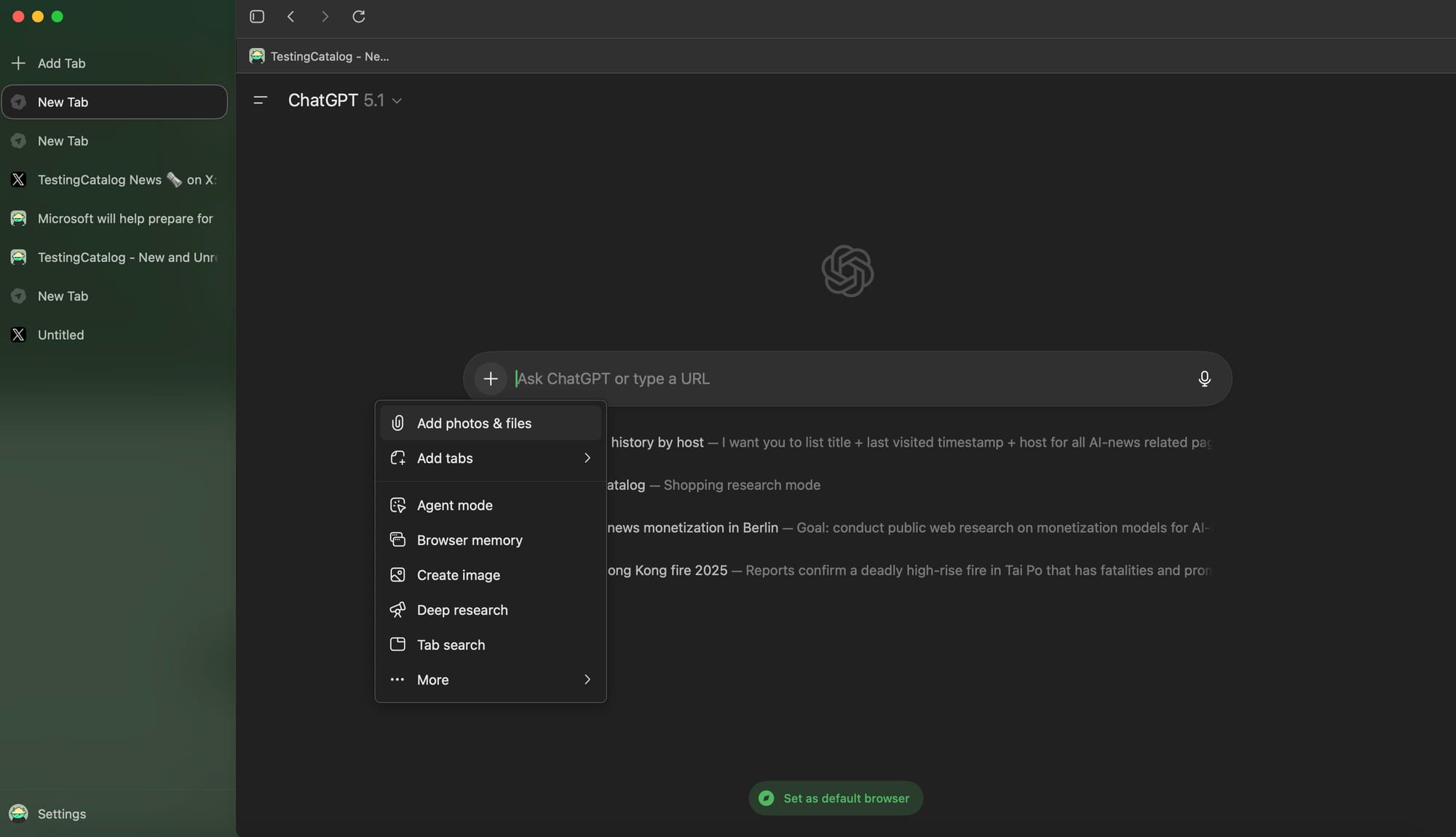Click the Add Tab plus icon
This screenshot has width=1456, height=837.
tap(18, 63)
